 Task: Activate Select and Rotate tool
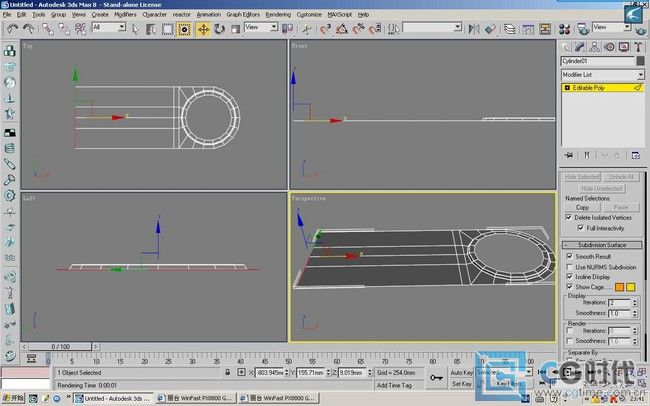point(219,29)
